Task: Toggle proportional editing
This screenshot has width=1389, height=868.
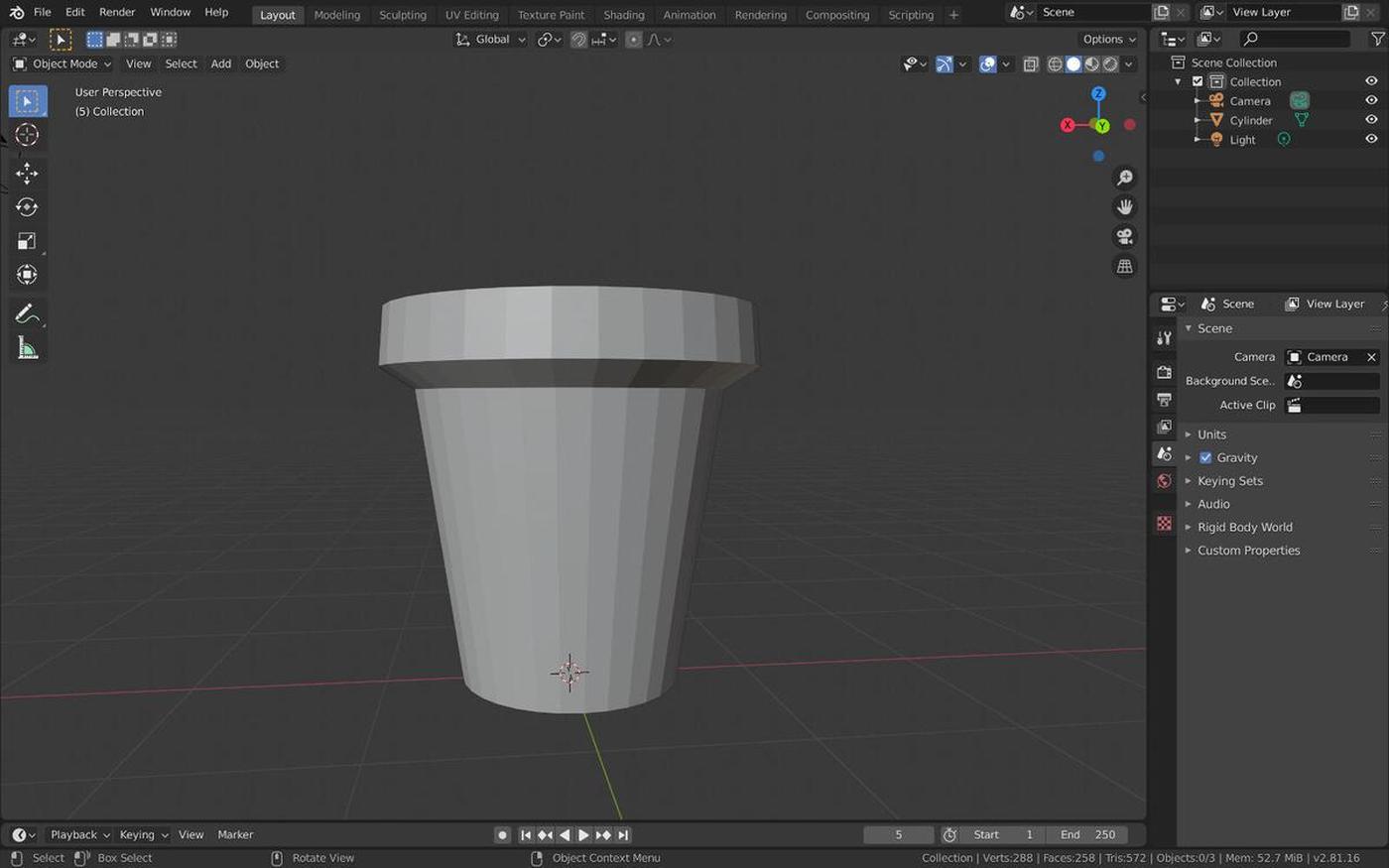Action: coord(634,40)
